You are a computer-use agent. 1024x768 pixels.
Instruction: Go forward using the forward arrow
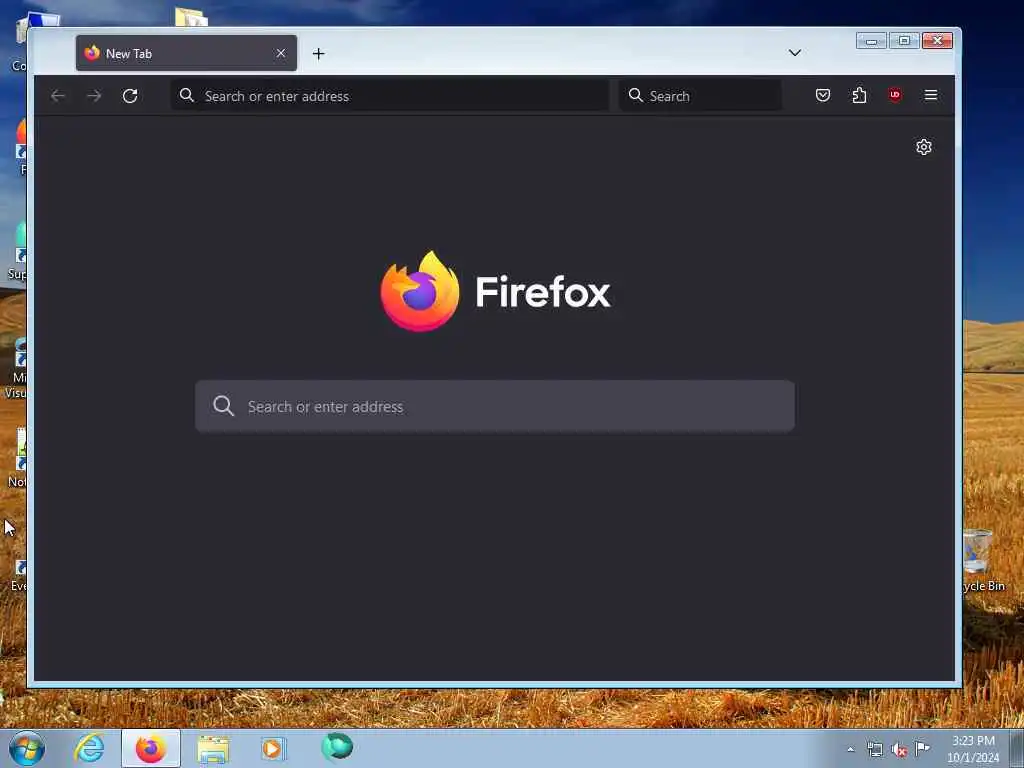coord(94,96)
